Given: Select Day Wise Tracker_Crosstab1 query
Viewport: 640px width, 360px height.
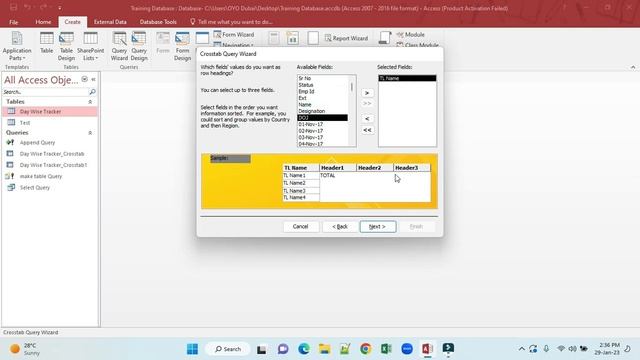Looking at the screenshot, I should click(50, 165).
